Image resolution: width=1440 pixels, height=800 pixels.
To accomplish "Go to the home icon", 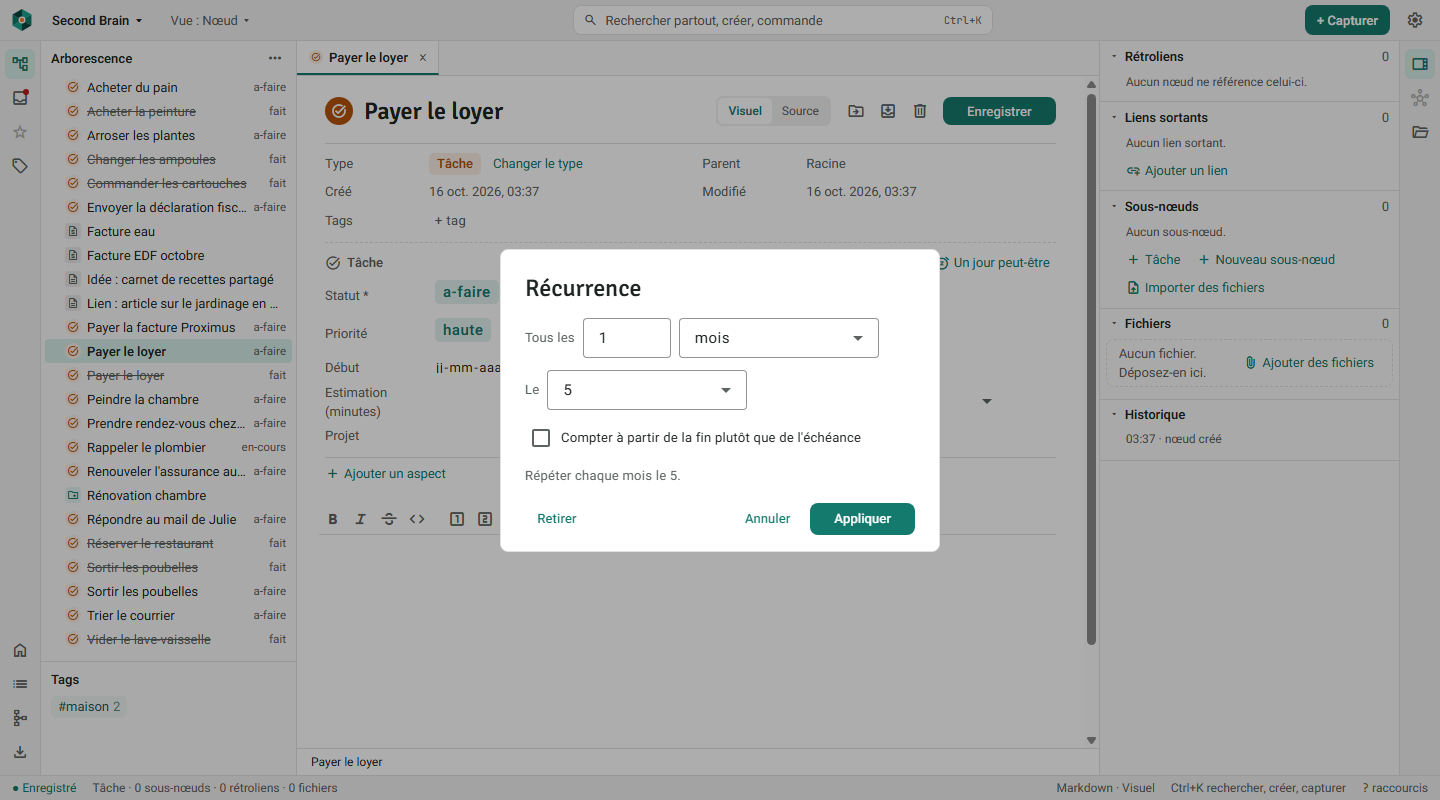I will pyautogui.click(x=20, y=650).
